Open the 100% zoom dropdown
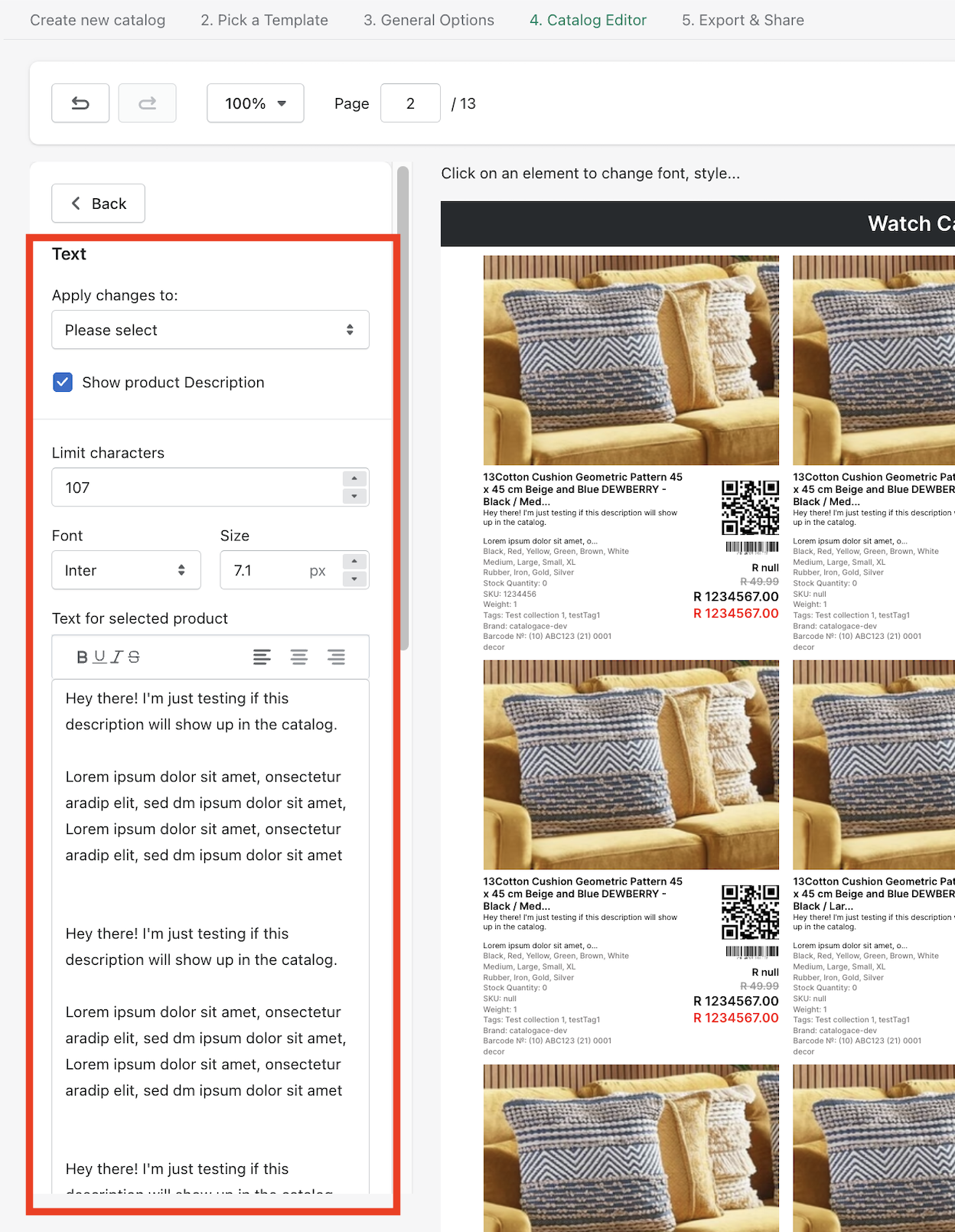The width and height of the screenshot is (955, 1232). pyautogui.click(x=256, y=103)
